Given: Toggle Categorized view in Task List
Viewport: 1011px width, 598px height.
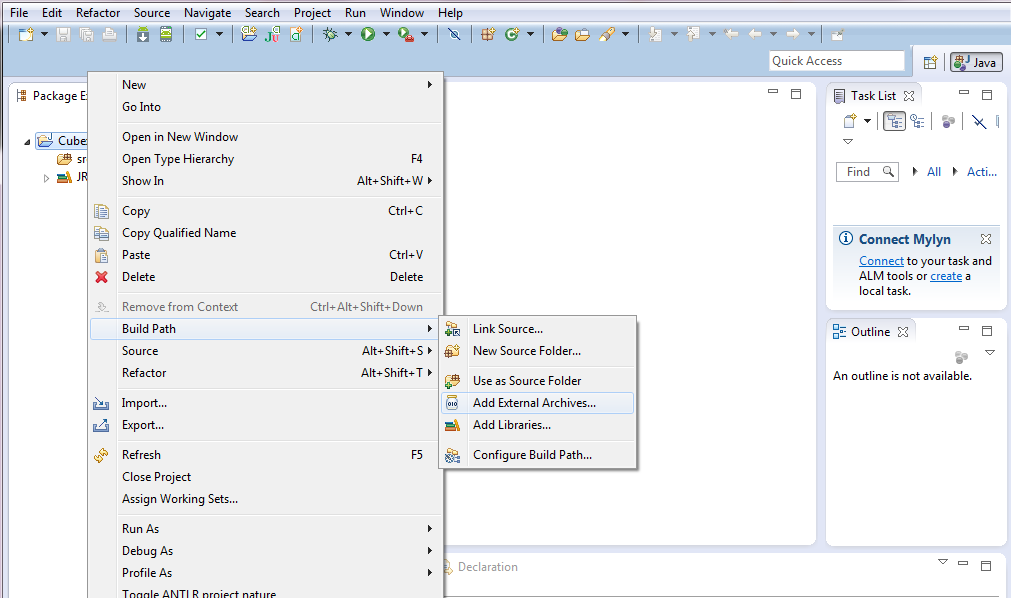Looking at the screenshot, I should [x=894, y=121].
